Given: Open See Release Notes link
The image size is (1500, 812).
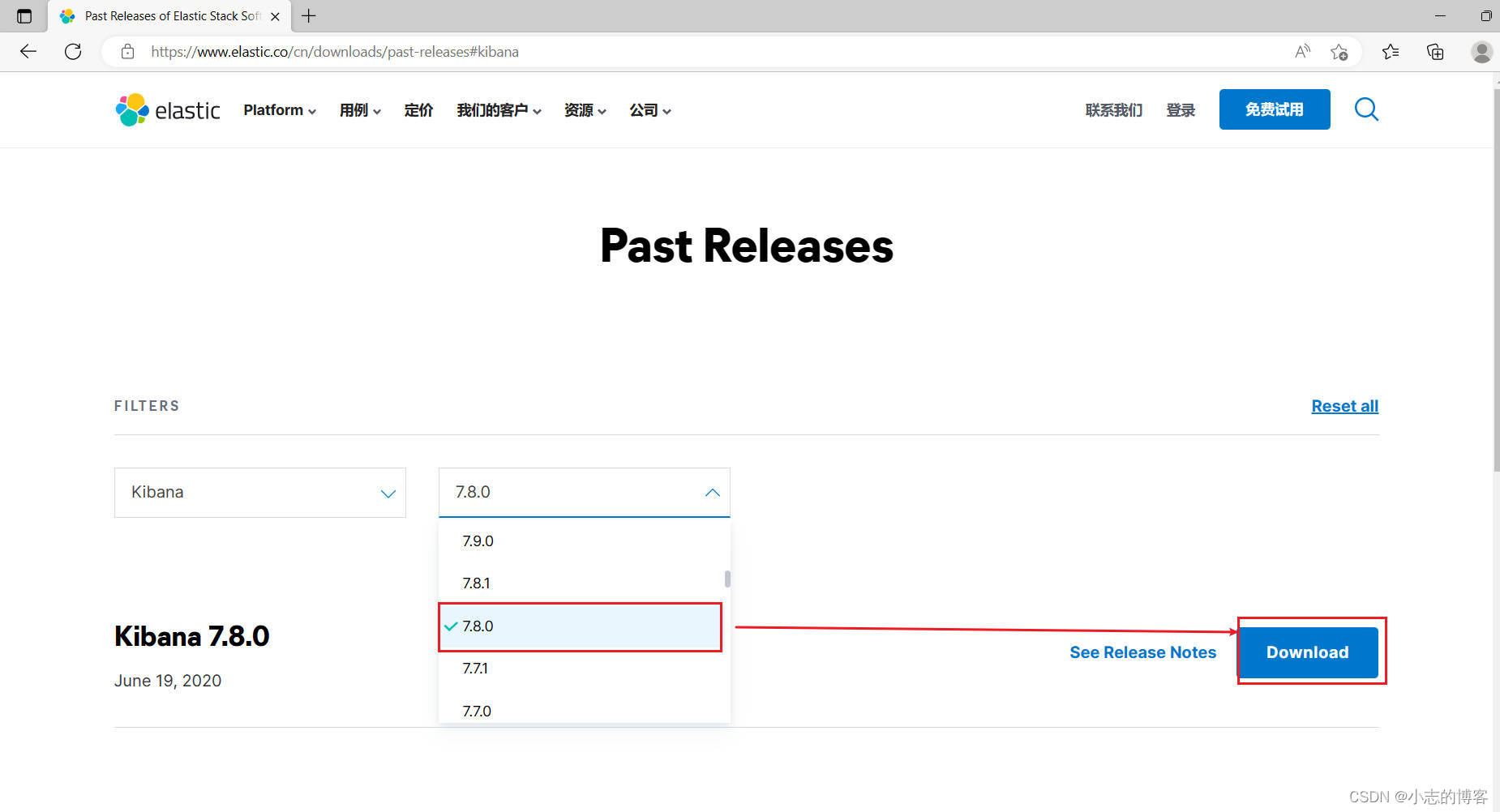Looking at the screenshot, I should point(1142,652).
